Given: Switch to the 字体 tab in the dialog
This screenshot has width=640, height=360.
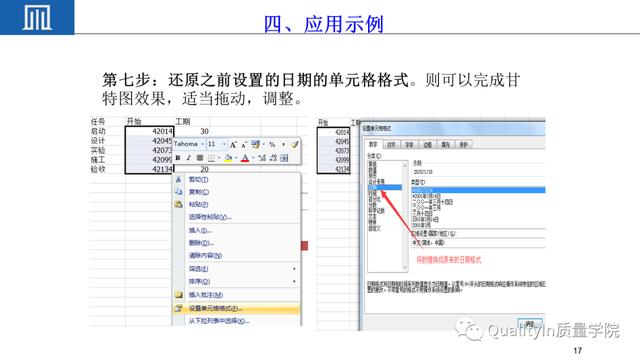Looking at the screenshot, I should point(409,144).
